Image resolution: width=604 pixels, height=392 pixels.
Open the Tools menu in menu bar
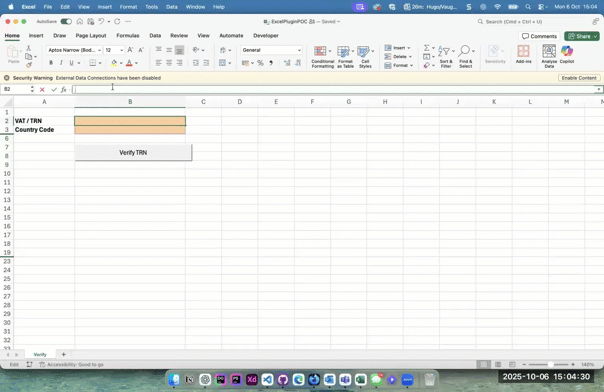click(x=151, y=7)
